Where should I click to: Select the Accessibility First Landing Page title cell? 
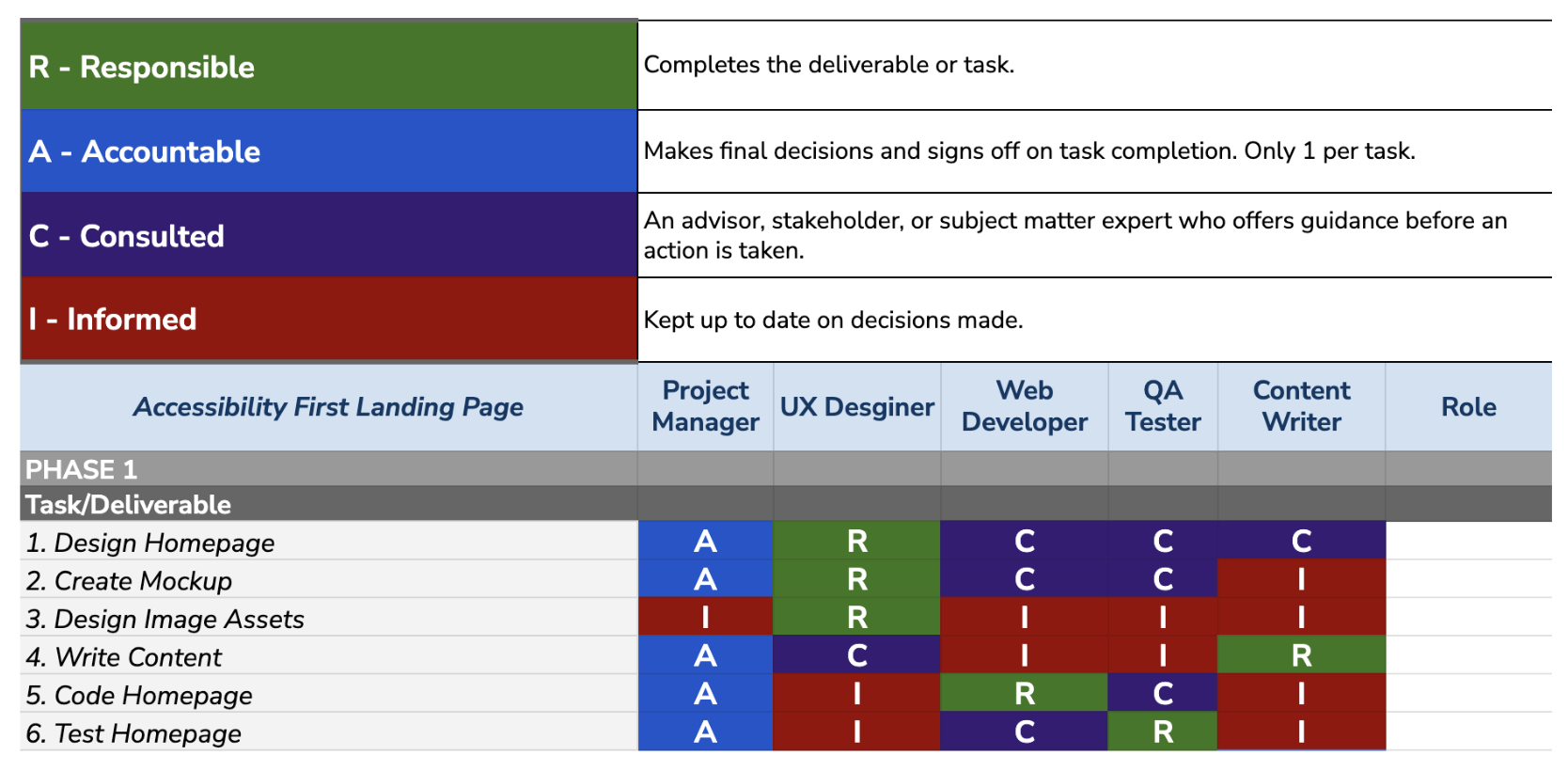[329, 406]
